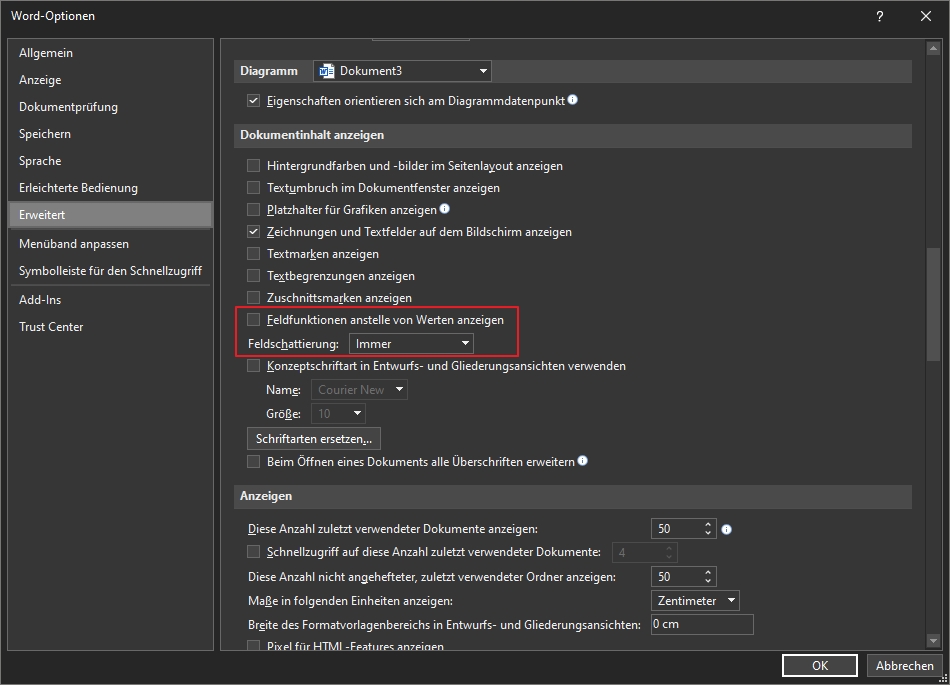Click info icon beside Platzhalter für Grafiken
Viewport: 950px width, 685px height.
[445, 209]
